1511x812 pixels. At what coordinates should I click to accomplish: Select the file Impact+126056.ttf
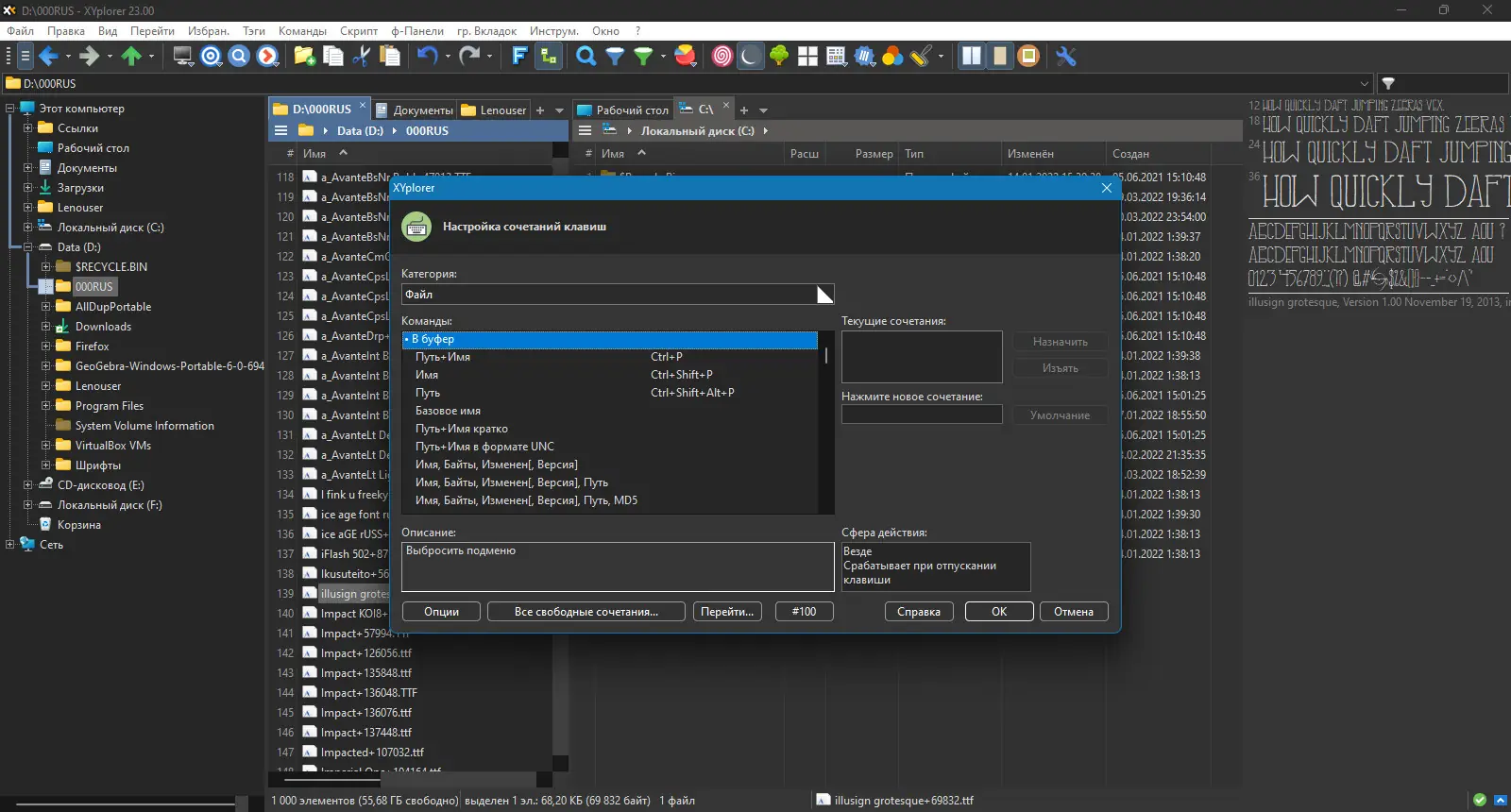pos(365,653)
